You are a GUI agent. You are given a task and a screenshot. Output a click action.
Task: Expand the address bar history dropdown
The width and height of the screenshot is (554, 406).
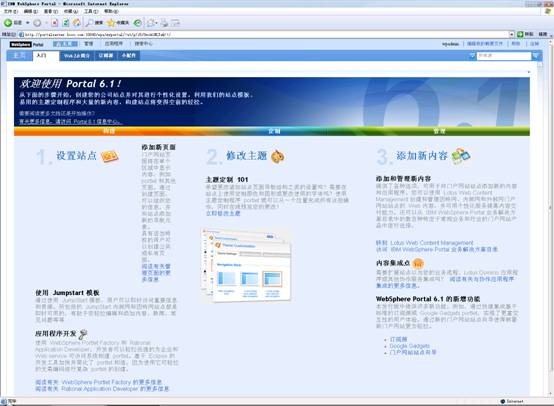511,35
